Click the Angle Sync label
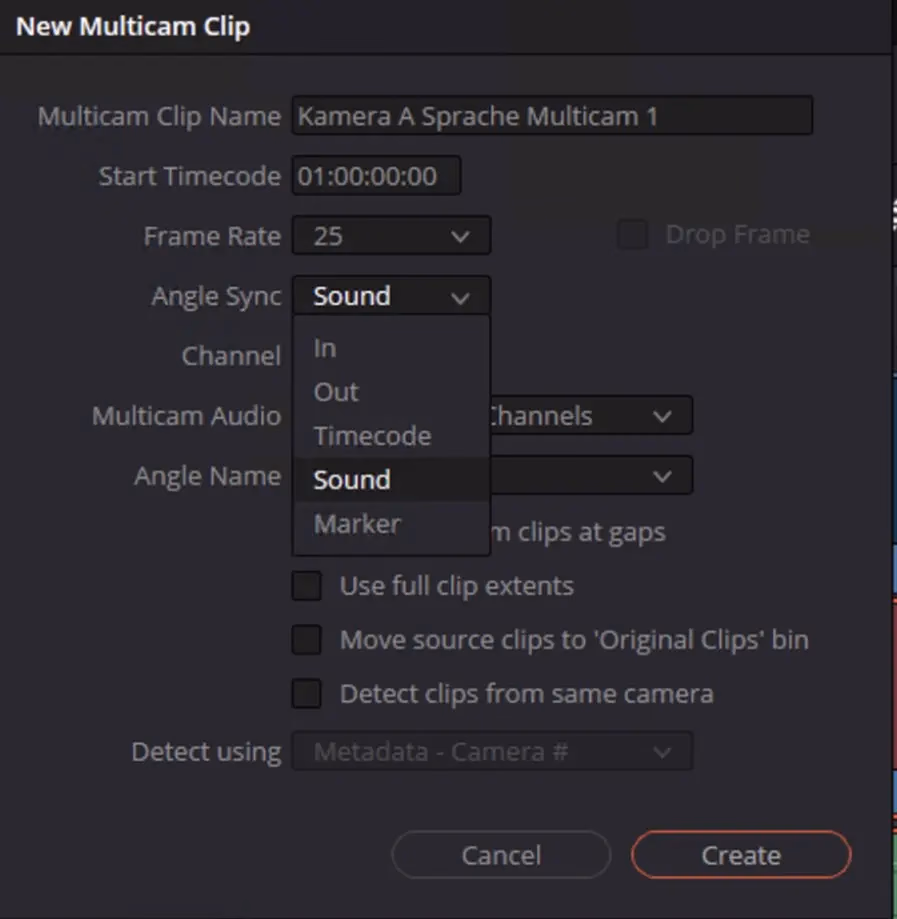Viewport: 897px width, 919px height. [x=217, y=297]
